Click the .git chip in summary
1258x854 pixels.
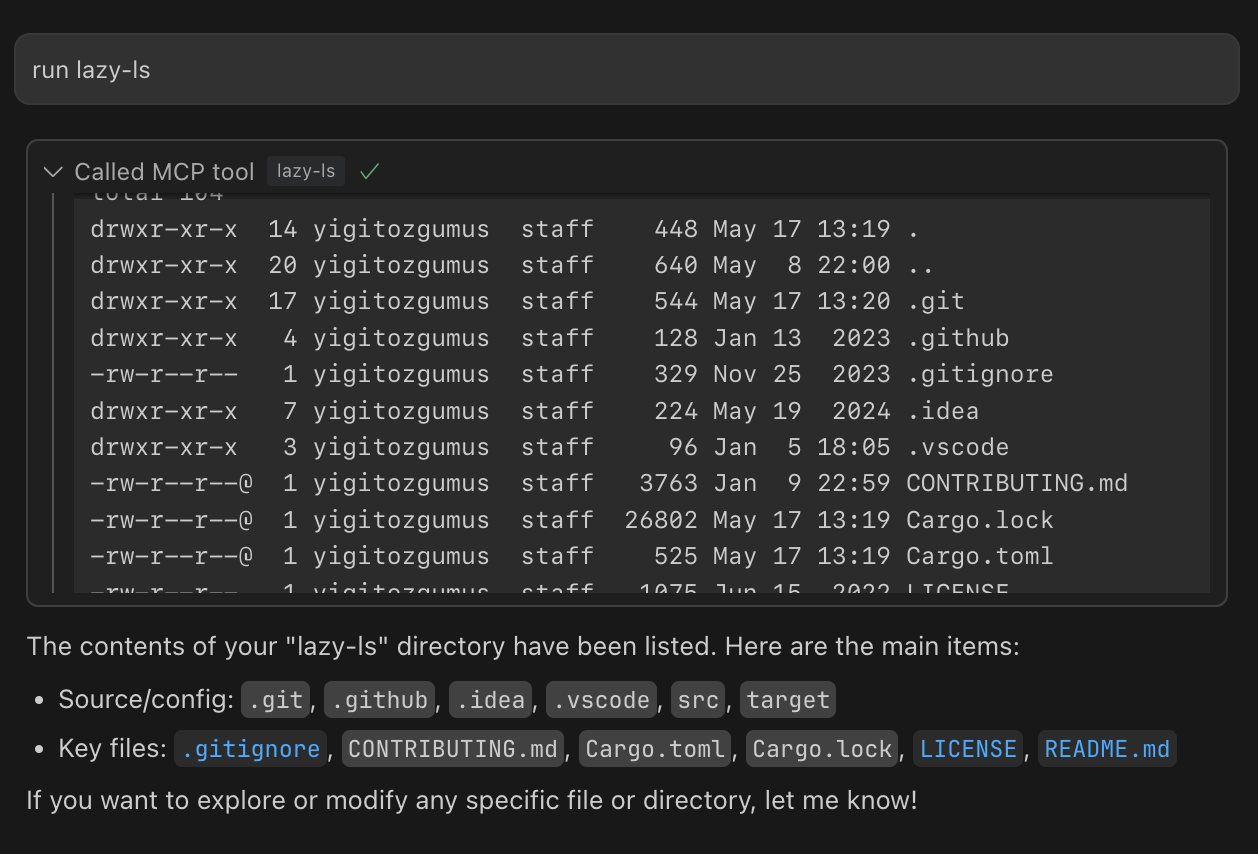(276, 700)
